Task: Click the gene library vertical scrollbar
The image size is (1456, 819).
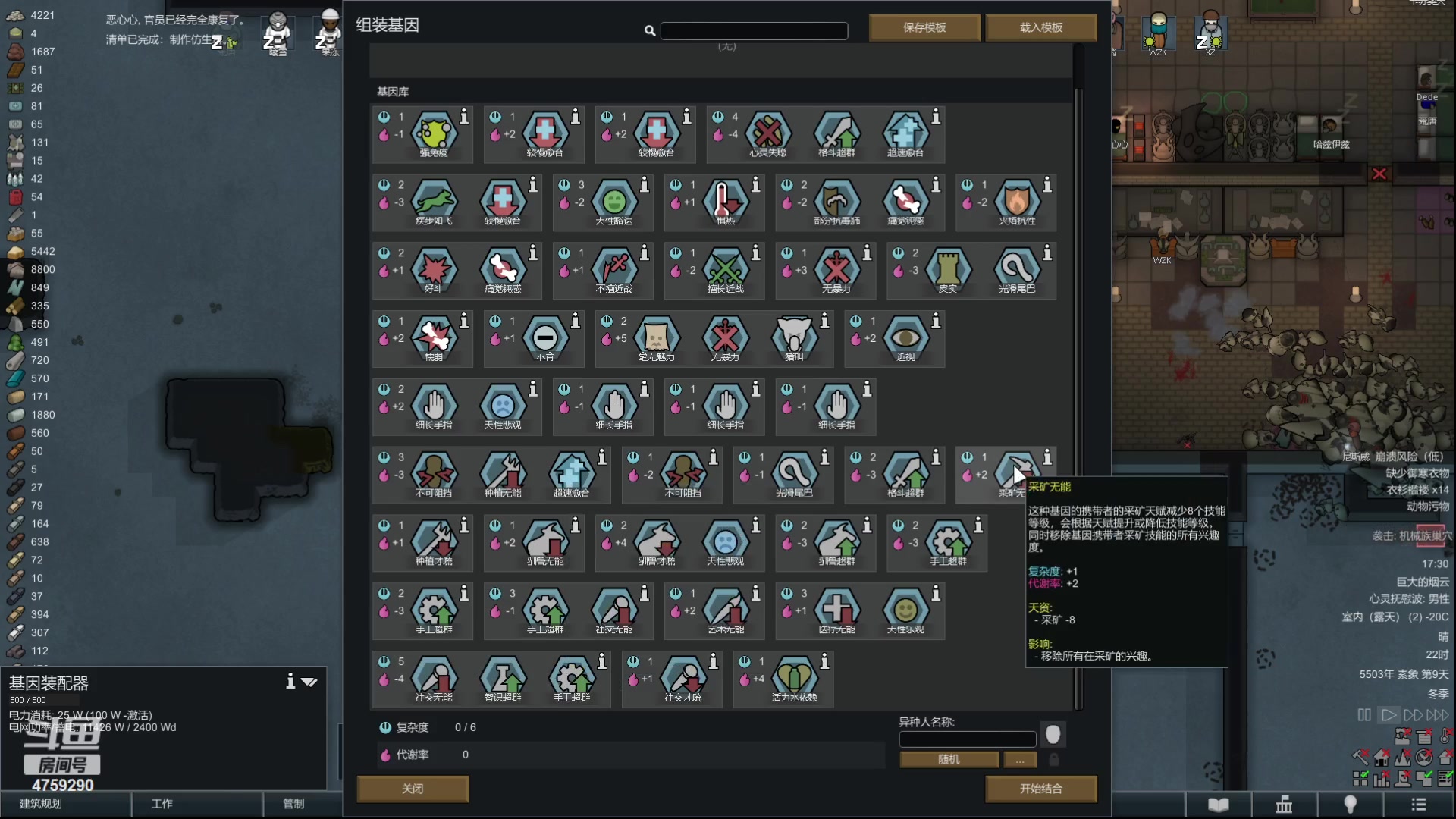Action: pos(1078,398)
